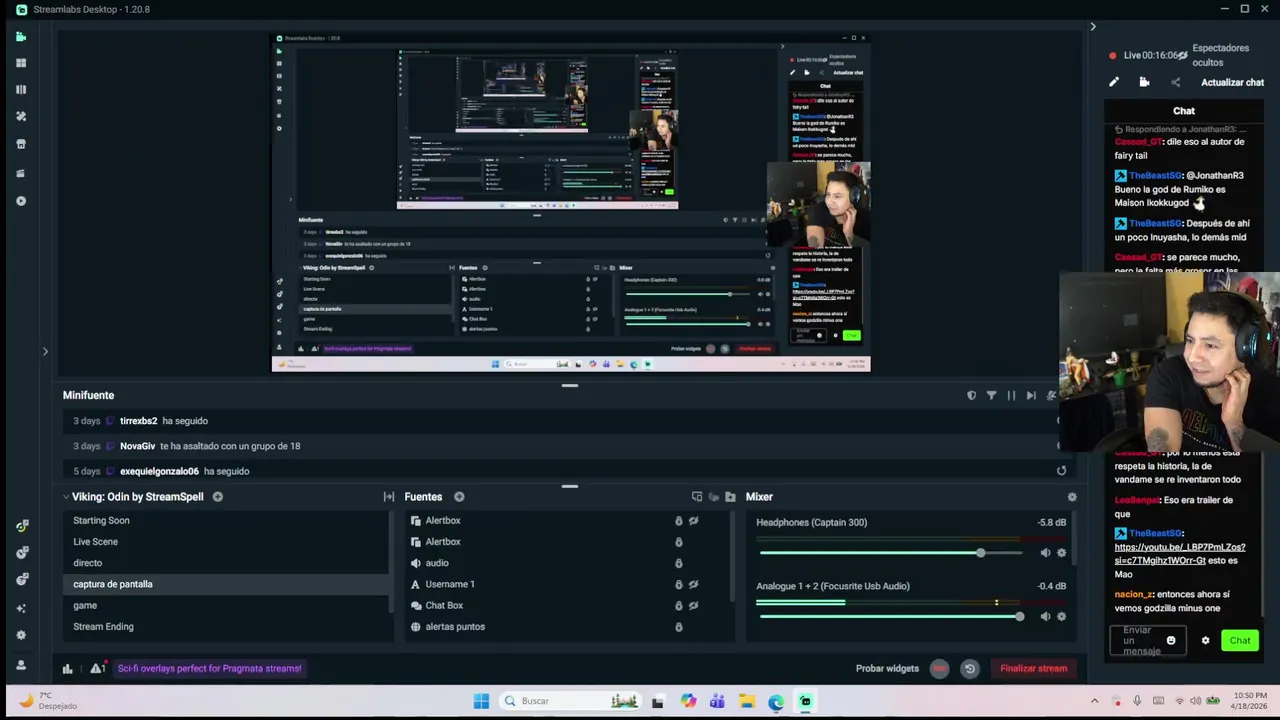The height and width of the screenshot is (720, 1280).
Task: Adjust Headphones (Captain 300) volume slider
Action: [x=890, y=553]
